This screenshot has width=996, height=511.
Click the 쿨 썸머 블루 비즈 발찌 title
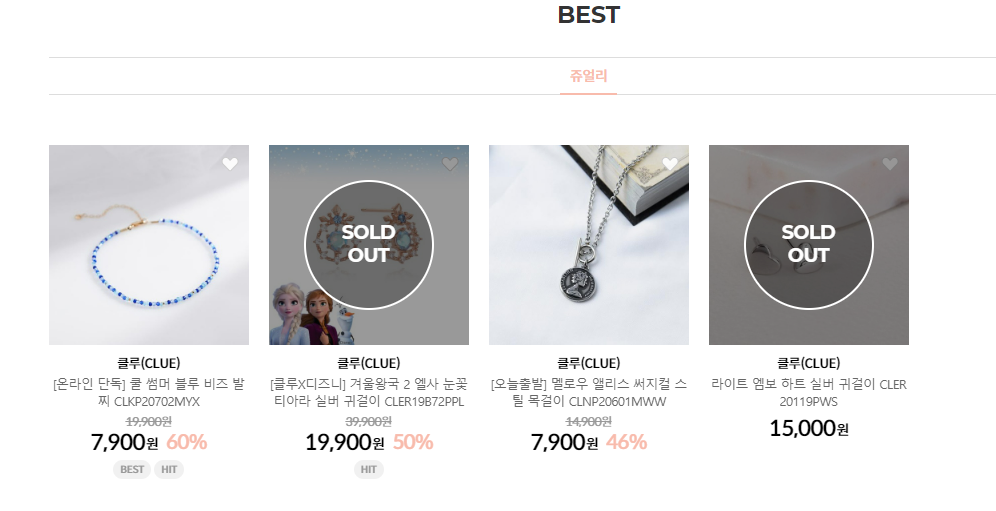(149, 393)
